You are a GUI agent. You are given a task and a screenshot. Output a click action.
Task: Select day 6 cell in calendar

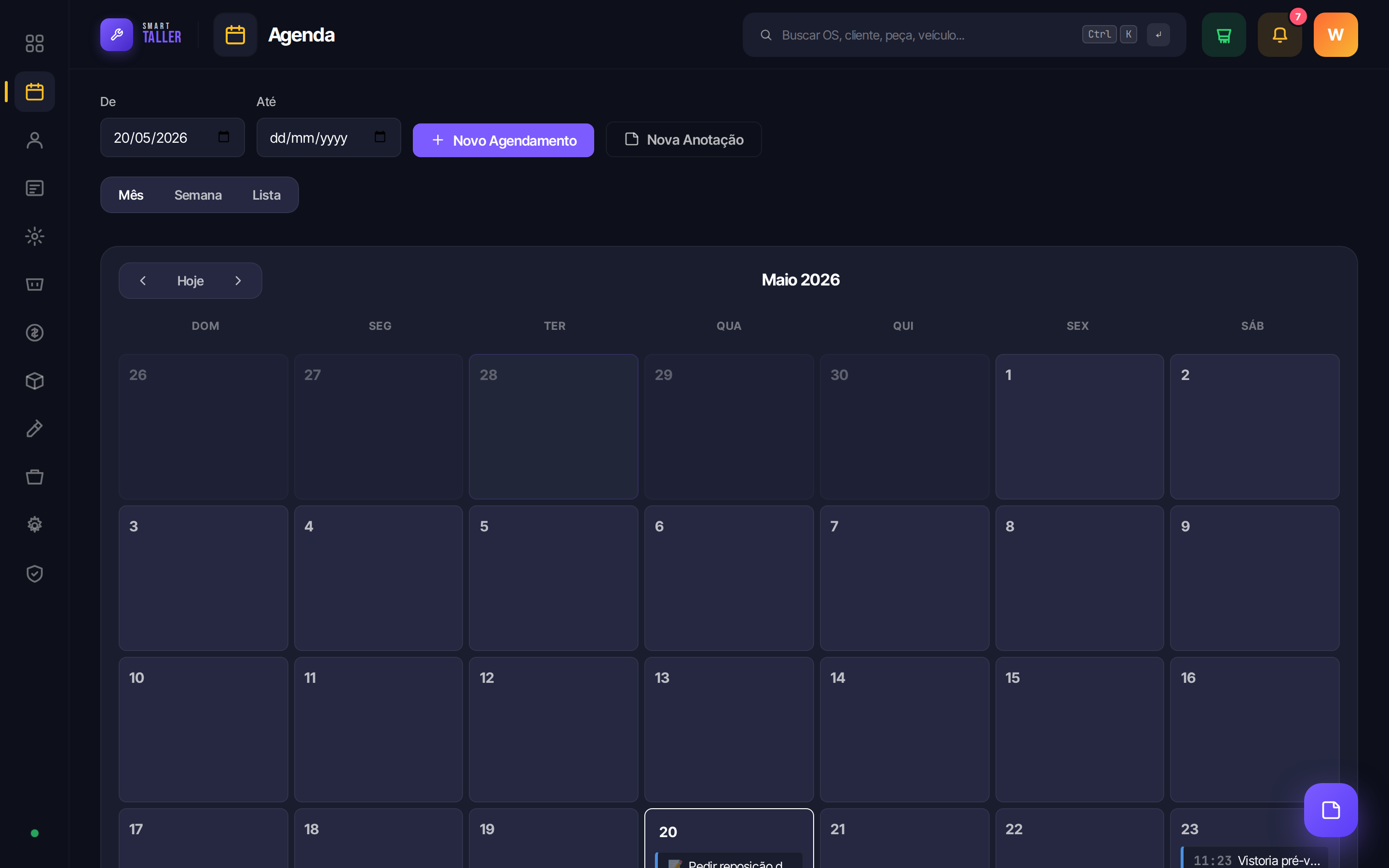click(x=729, y=578)
